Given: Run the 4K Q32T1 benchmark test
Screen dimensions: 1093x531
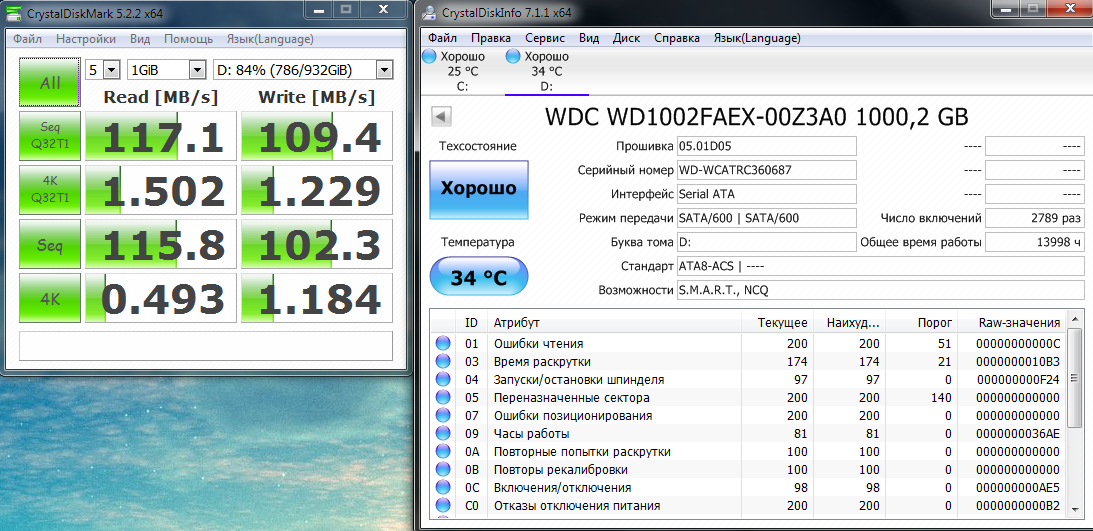Looking at the screenshot, I should tap(49, 190).
